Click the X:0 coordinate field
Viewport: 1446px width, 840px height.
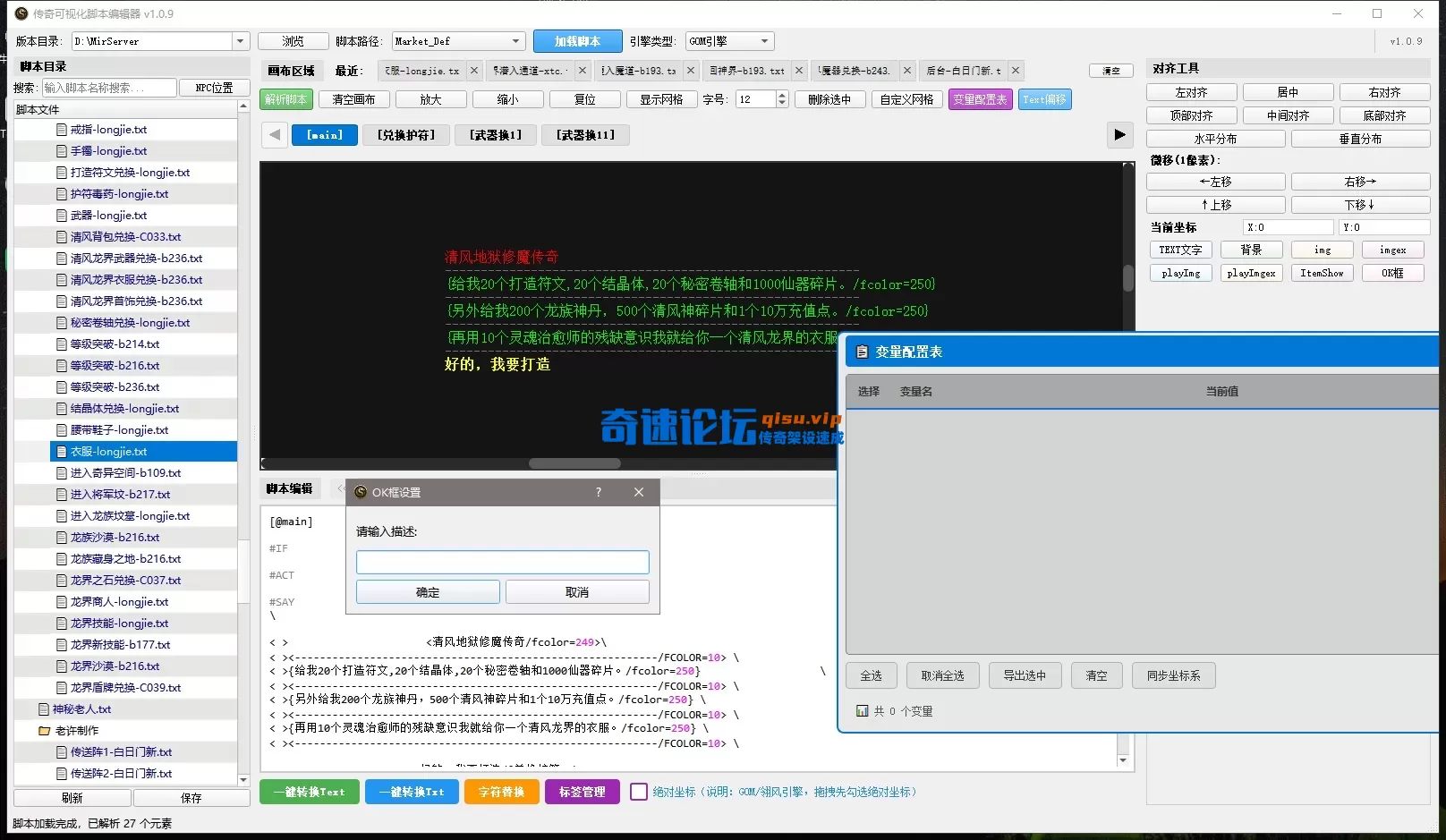click(x=1289, y=227)
